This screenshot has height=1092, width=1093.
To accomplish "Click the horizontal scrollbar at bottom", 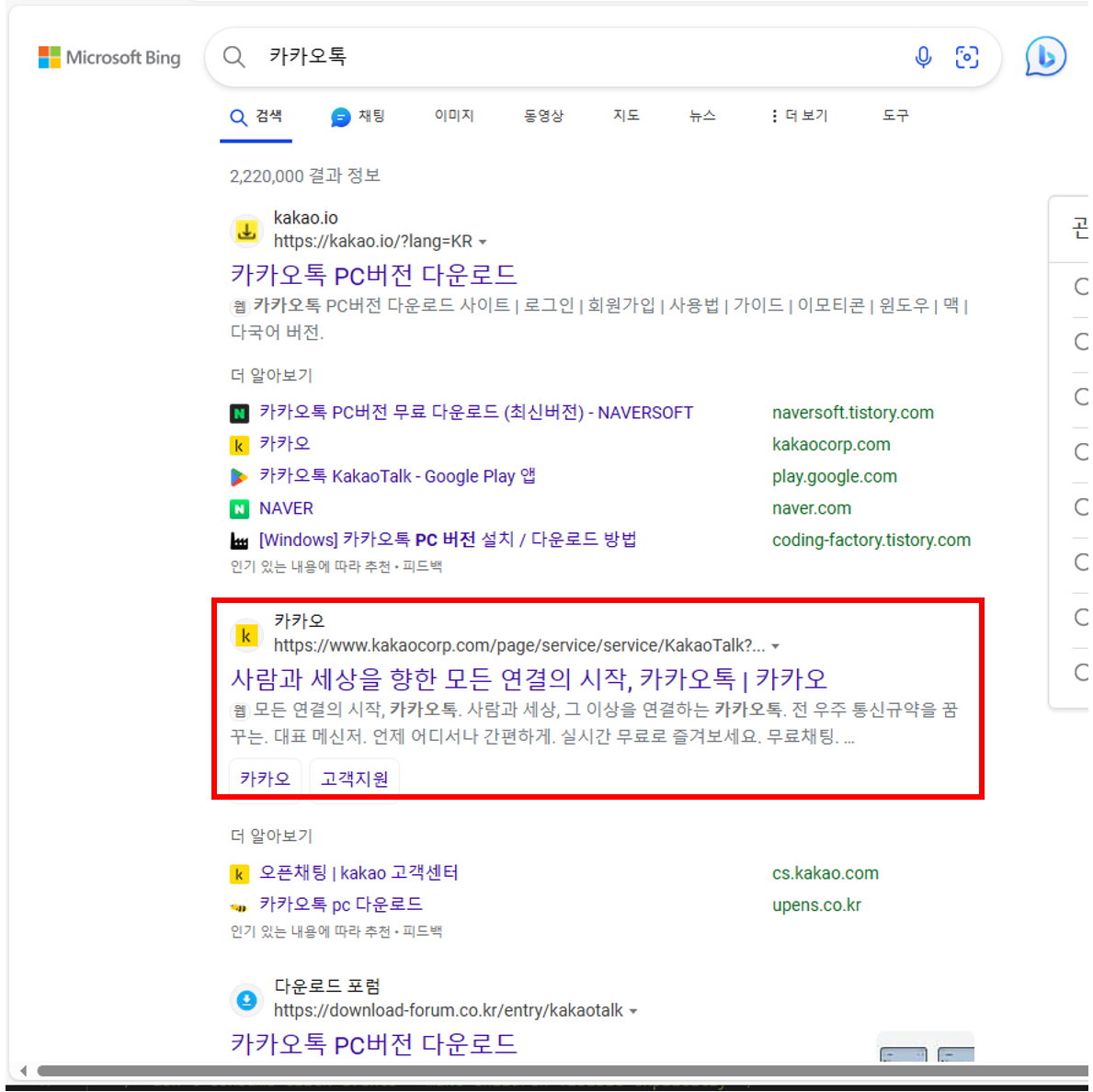I will [x=562, y=1070].
